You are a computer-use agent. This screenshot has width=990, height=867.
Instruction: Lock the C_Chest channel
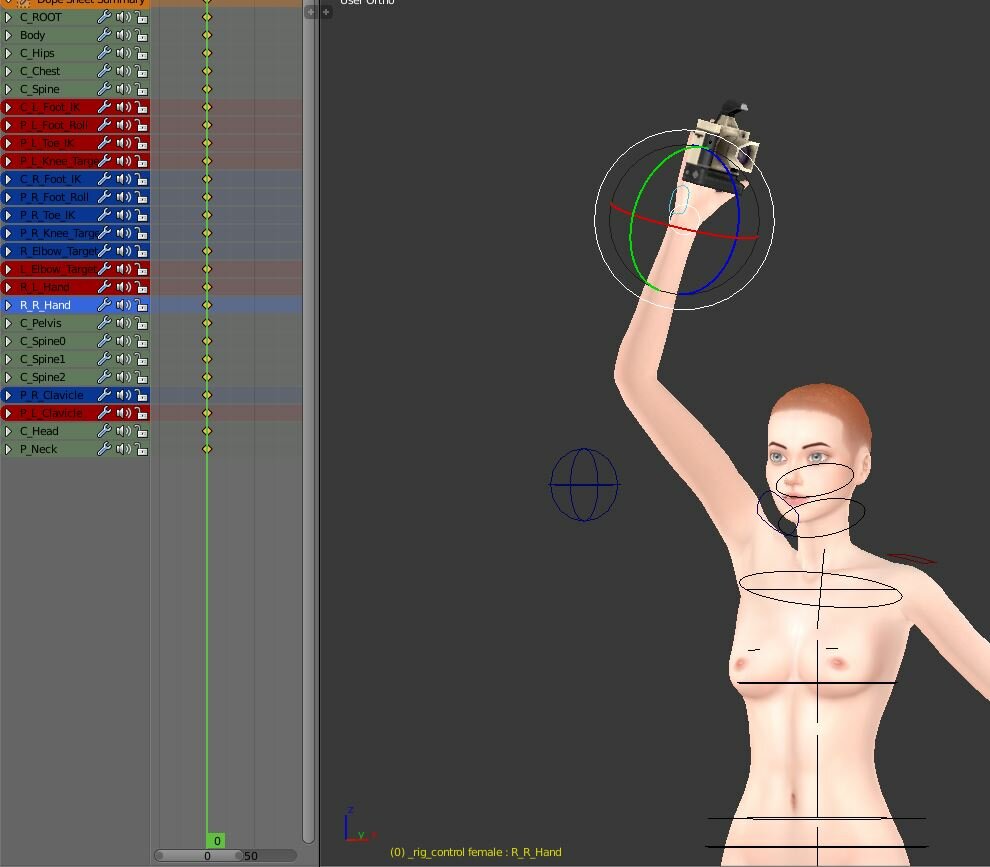[141, 71]
